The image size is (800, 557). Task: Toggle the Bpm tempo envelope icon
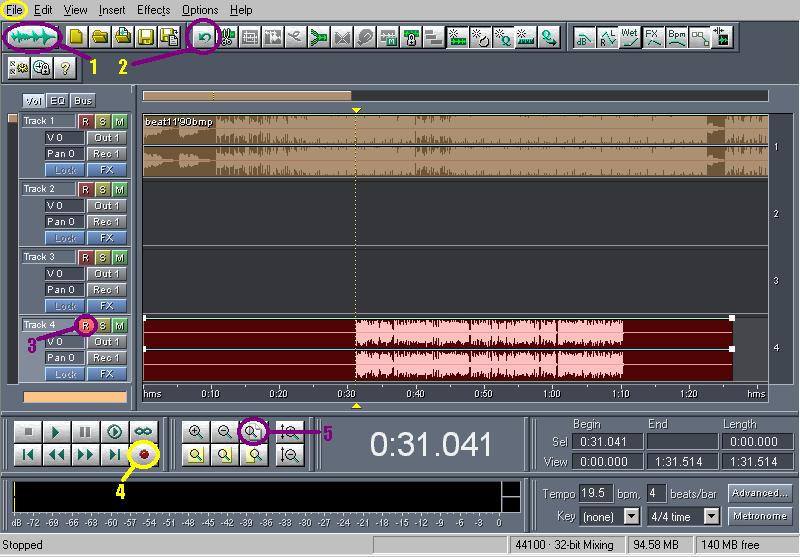677,37
